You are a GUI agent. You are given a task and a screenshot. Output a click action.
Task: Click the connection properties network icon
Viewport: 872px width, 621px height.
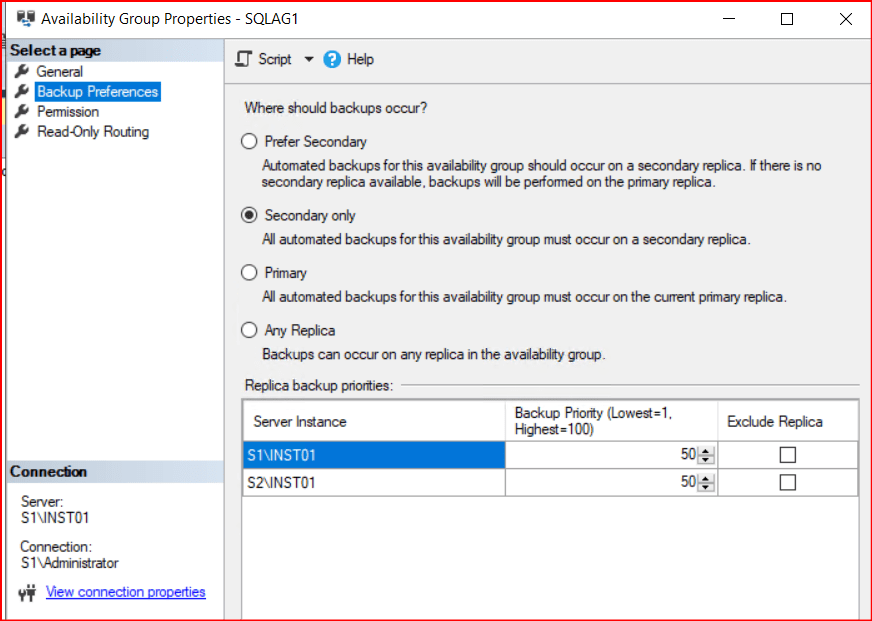pyautogui.click(x=28, y=593)
